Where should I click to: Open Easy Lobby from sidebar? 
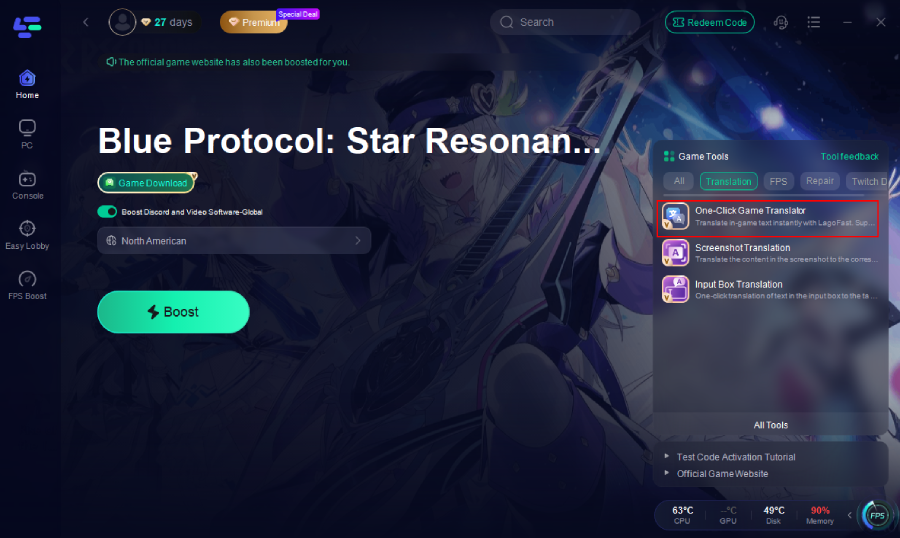point(27,235)
